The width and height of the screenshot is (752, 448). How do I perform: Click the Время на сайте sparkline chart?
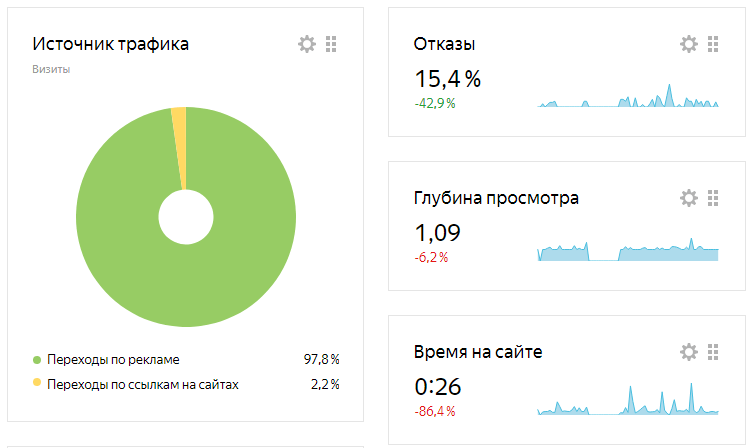(x=628, y=399)
